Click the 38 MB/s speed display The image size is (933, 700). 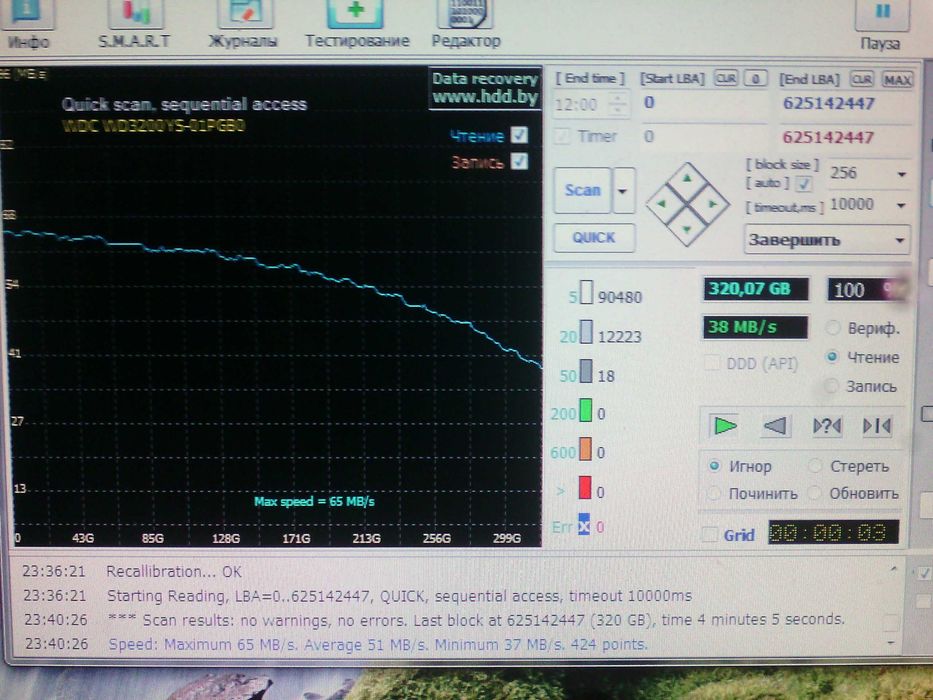pos(755,327)
